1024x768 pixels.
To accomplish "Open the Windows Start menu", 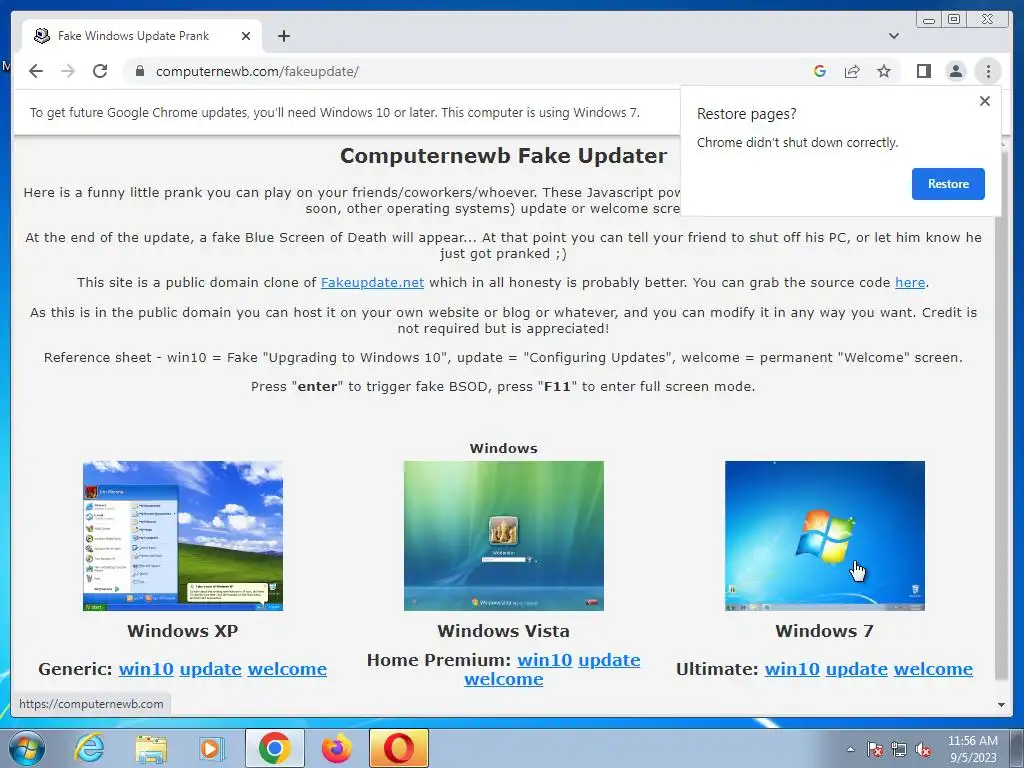I will (25, 748).
